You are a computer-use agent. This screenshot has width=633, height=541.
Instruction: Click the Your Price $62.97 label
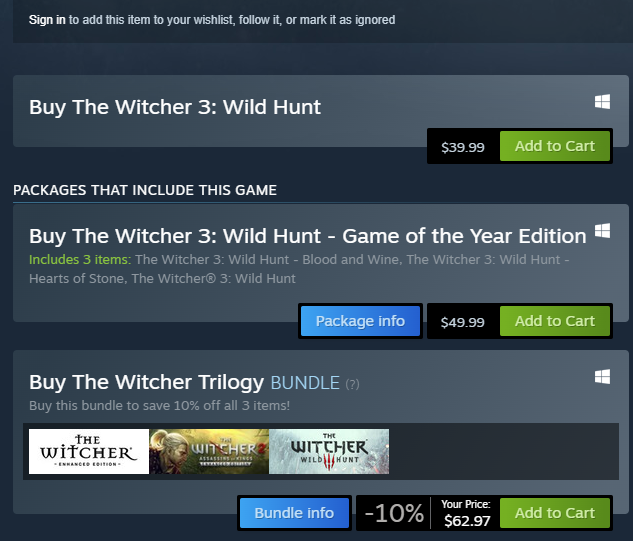[x=466, y=513]
